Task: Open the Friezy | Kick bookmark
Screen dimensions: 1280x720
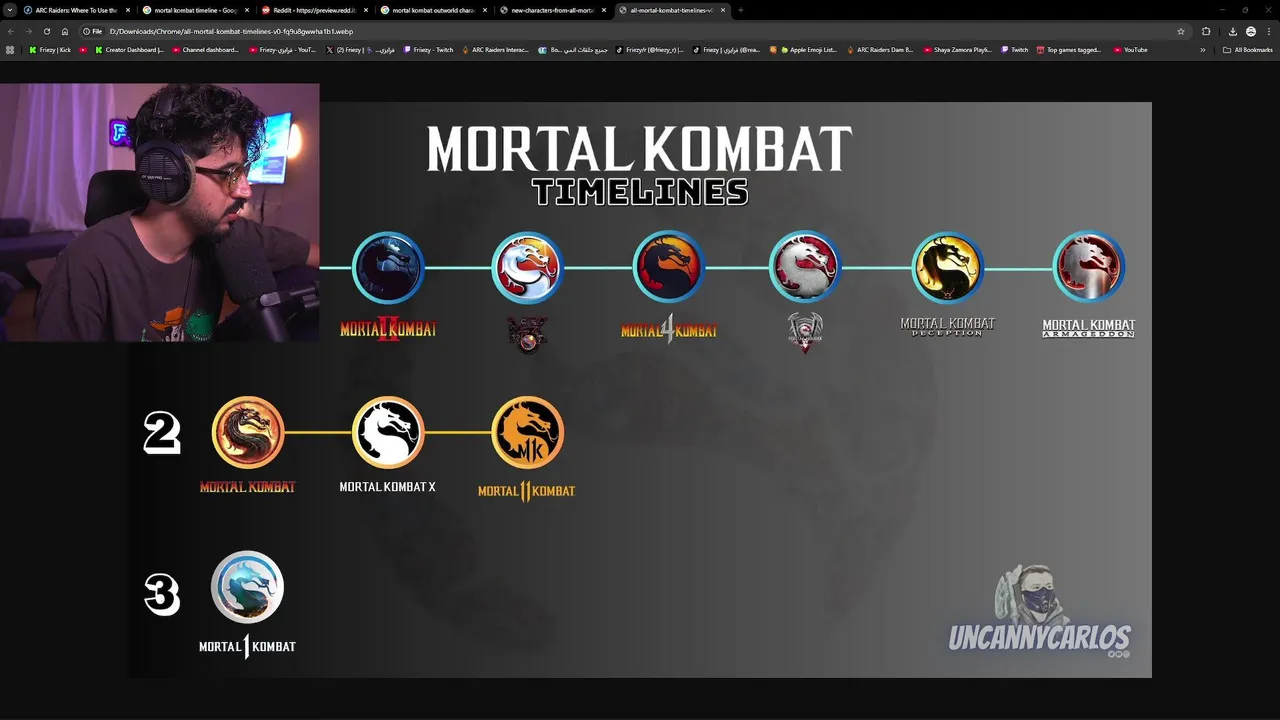Action: tap(50, 50)
